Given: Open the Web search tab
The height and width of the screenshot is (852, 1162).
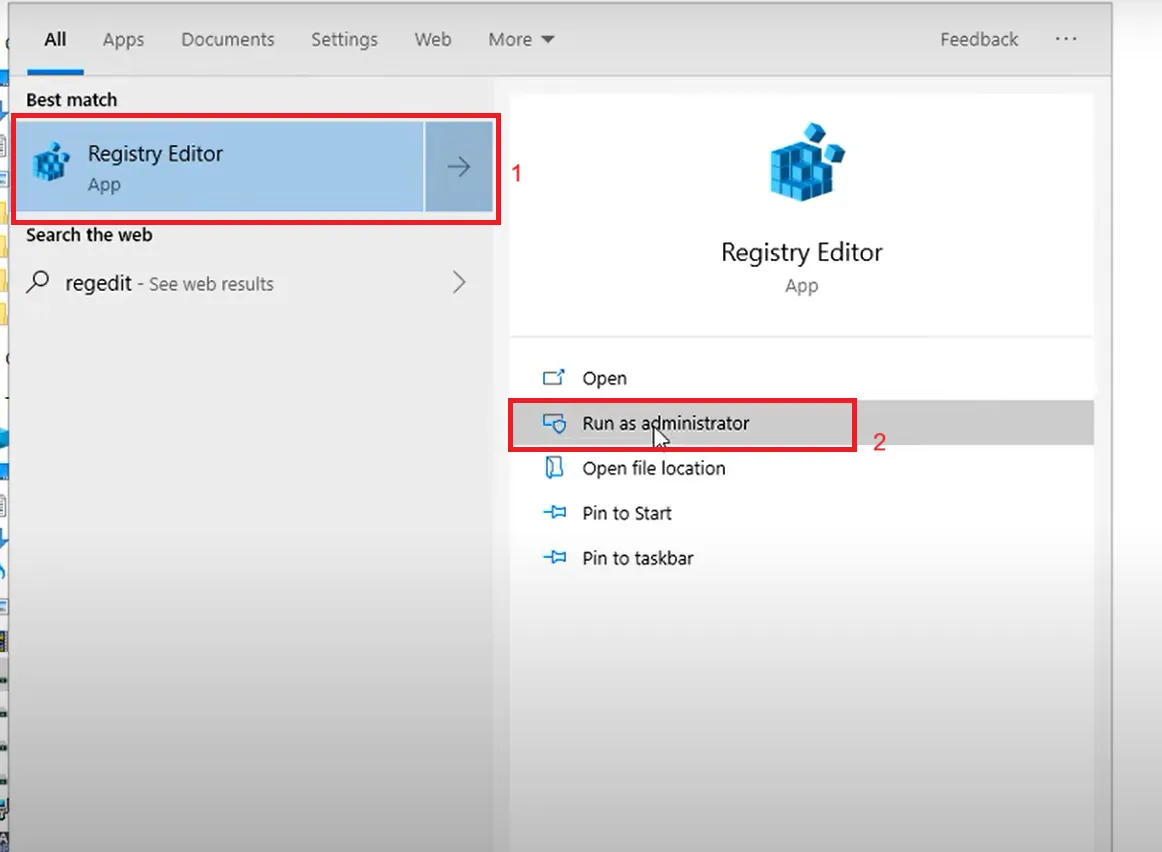Looking at the screenshot, I should tap(432, 39).
